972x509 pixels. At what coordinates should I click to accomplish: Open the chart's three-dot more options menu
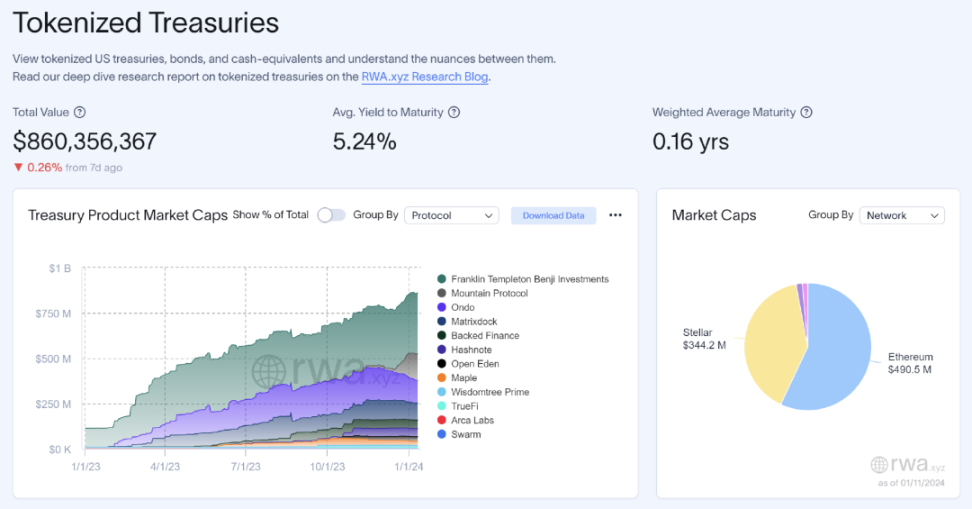[615, 215]
